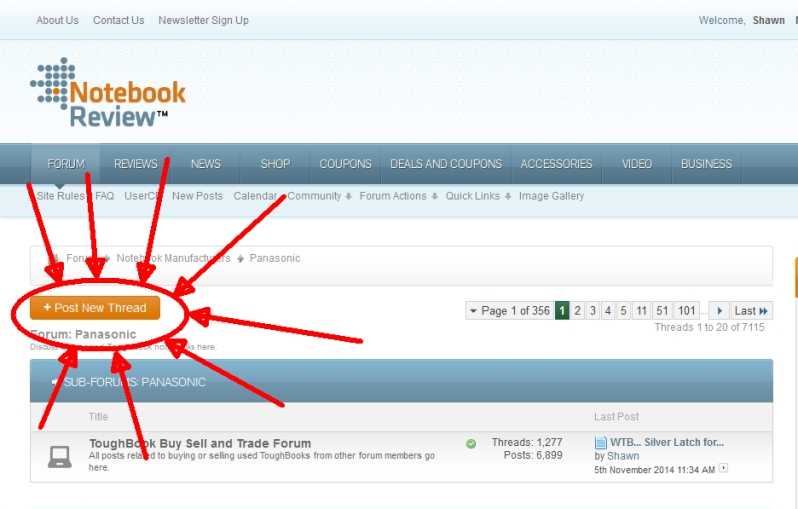Viewport: 798px width, 509px height.
Task: Go to next page arrow
Action: [x=719, y=310]
